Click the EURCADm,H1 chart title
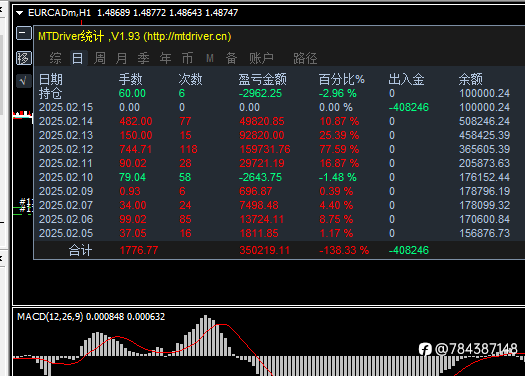This screenshot has width=525, height=376. tap(59, 13)
